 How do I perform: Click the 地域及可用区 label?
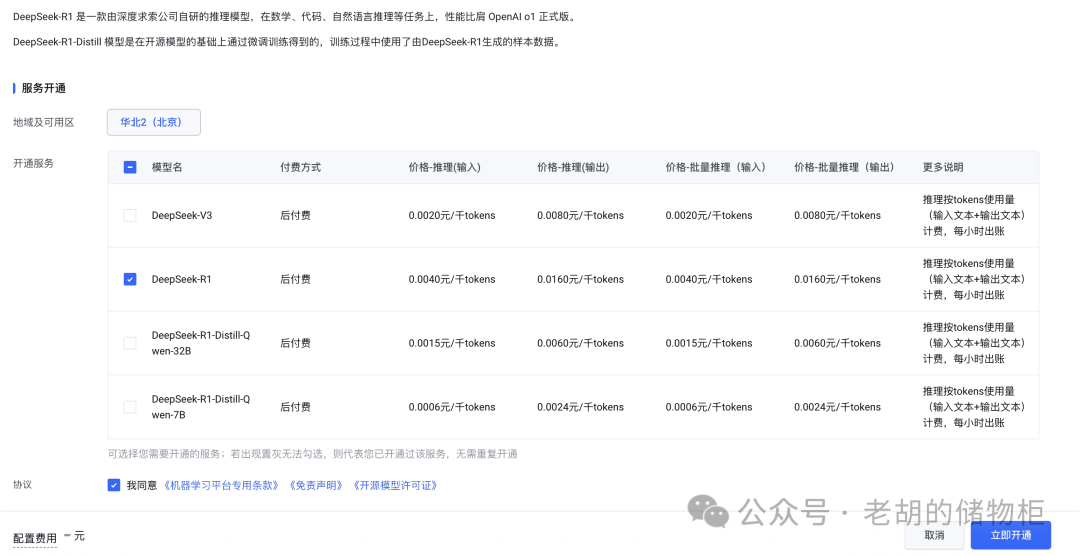coord(43,122)
